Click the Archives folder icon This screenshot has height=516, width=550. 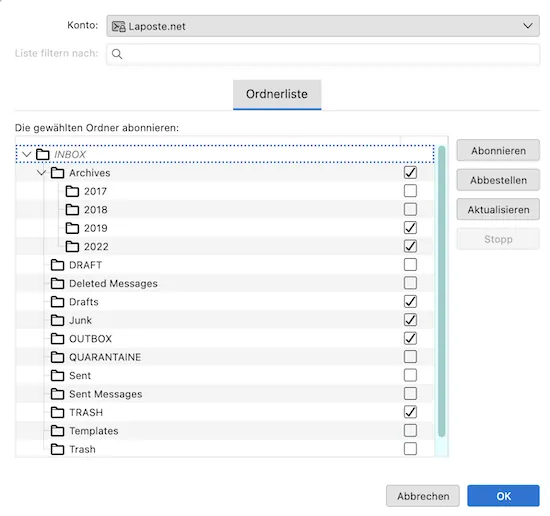coord(58,173)
